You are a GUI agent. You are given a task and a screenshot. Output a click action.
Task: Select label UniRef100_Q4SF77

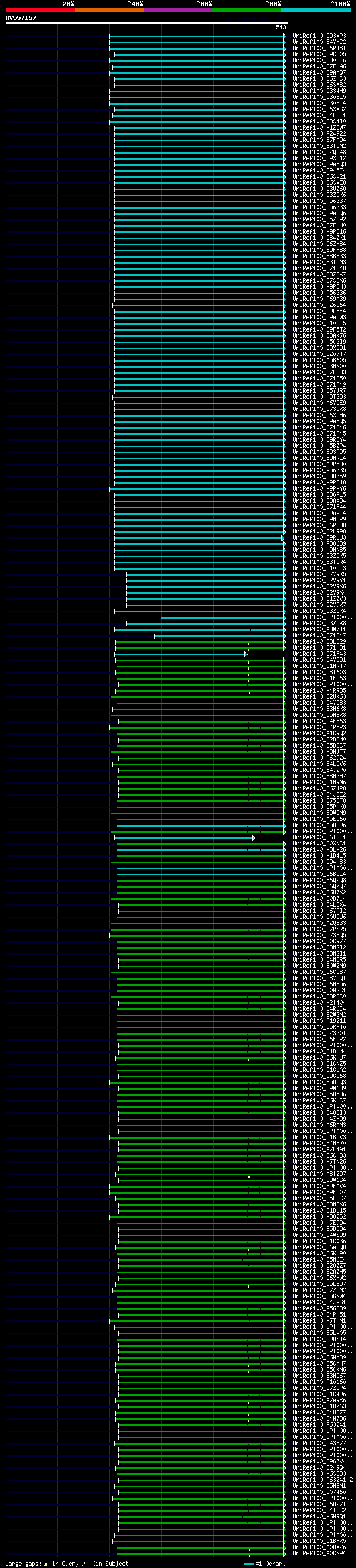tap(319, 1443)
